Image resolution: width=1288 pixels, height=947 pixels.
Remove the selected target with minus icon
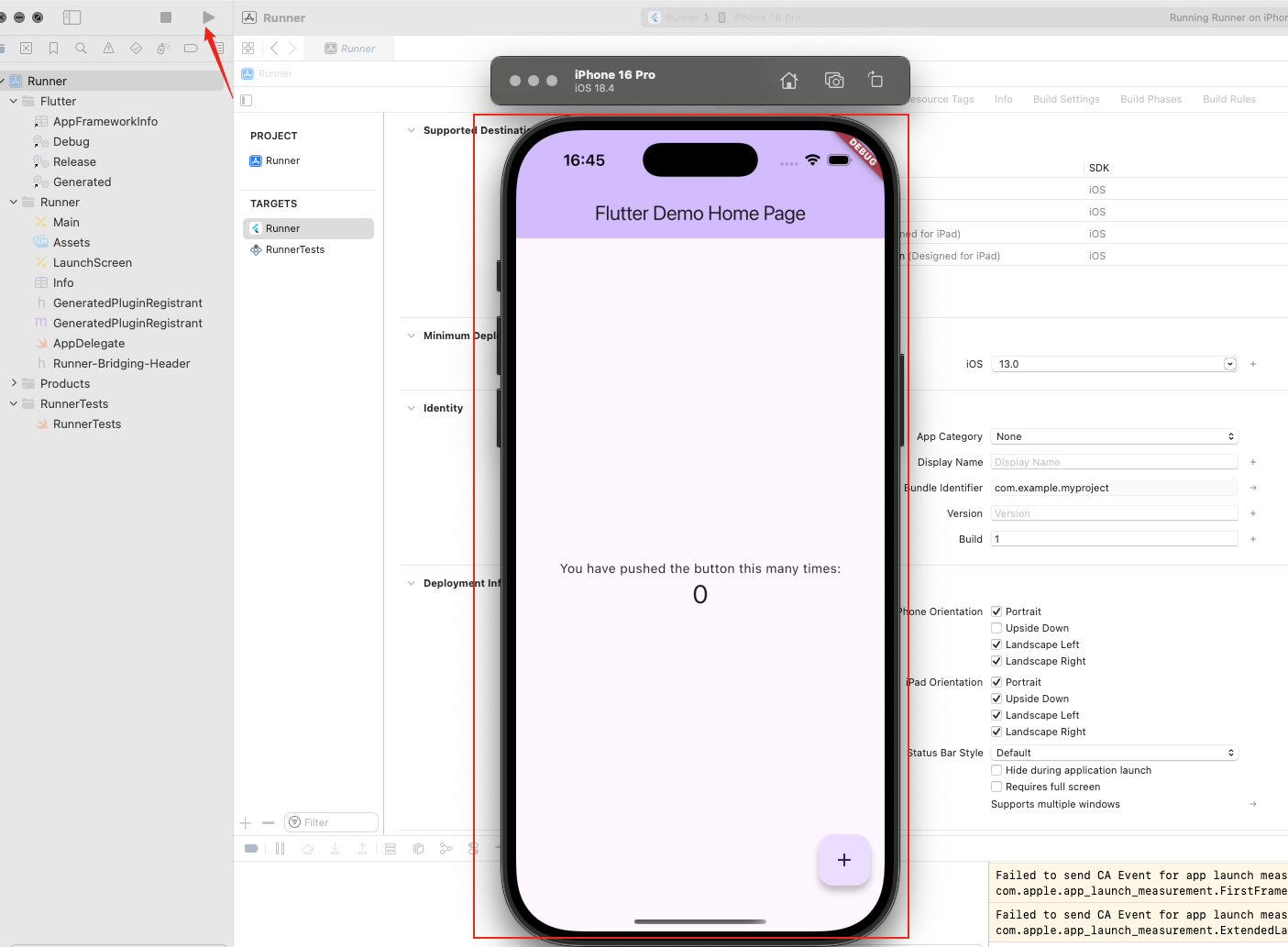click(269, 823)
